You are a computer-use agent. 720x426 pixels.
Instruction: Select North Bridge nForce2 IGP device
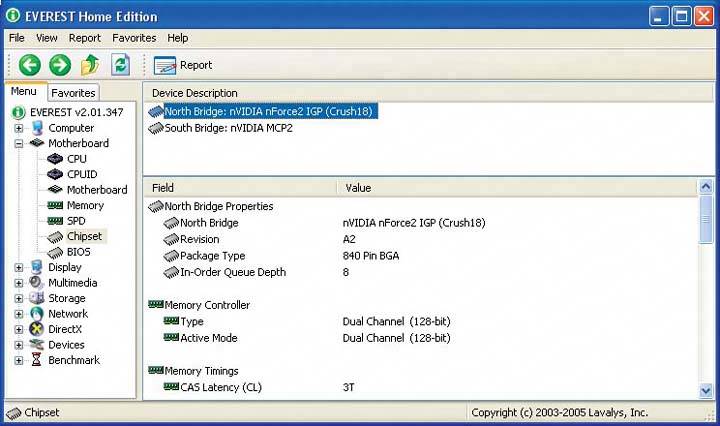(x=263, y=112)
